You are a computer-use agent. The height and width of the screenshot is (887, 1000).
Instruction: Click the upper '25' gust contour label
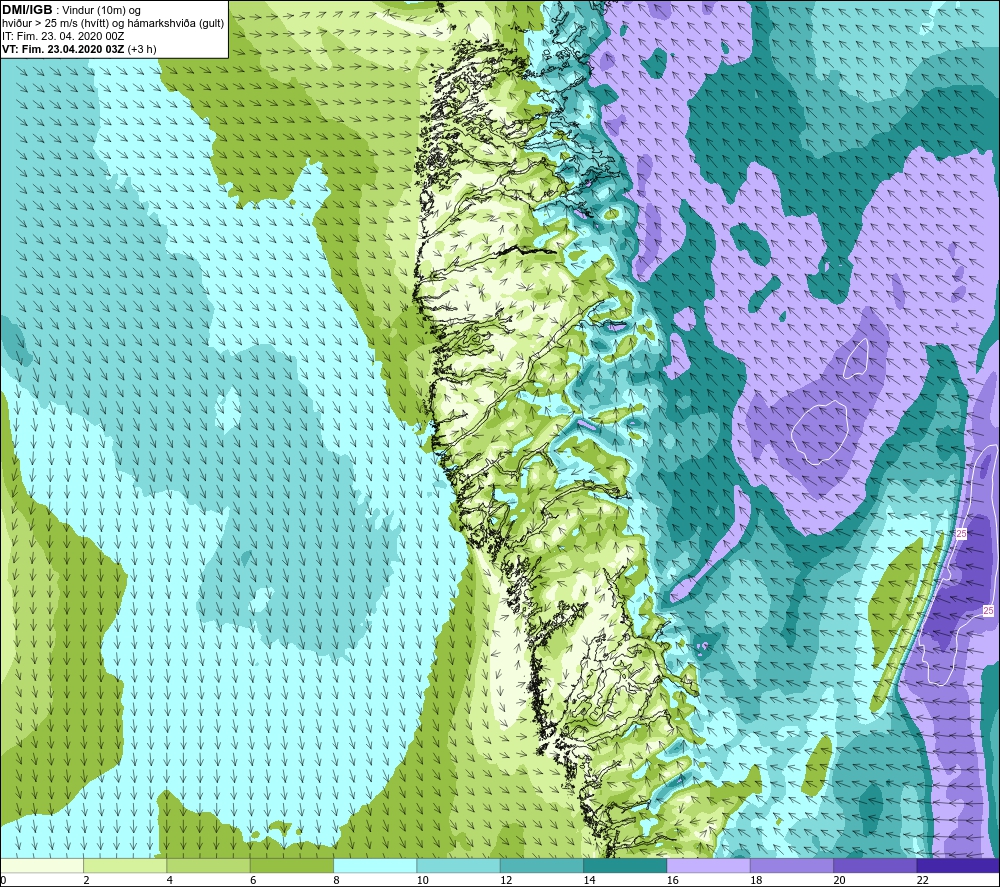pyautogui.click(x=962, y=533)
